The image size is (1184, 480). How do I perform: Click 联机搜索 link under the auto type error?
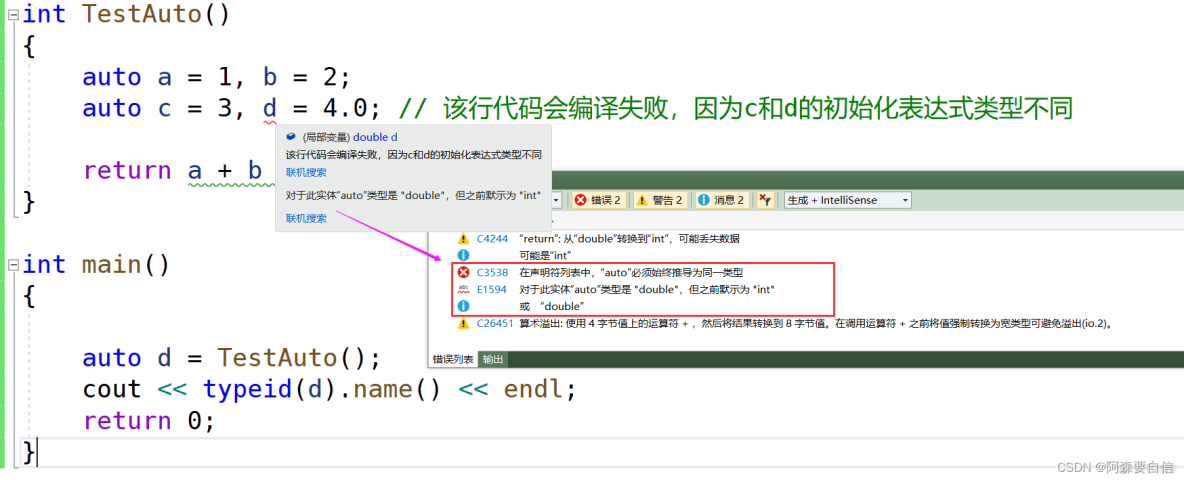coord(306,219)
